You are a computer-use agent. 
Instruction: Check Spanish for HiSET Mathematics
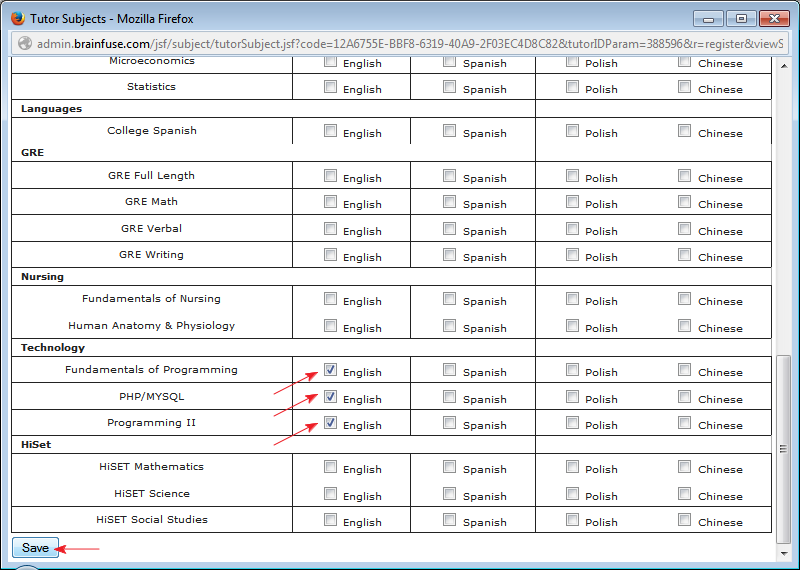[x=449, y=466]
